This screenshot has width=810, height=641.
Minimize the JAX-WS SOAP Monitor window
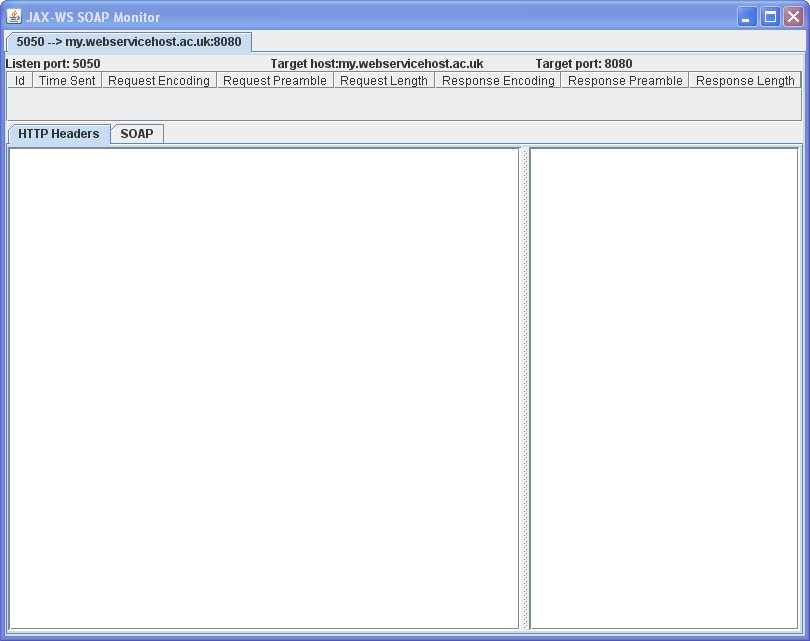(x=746, y=17)
